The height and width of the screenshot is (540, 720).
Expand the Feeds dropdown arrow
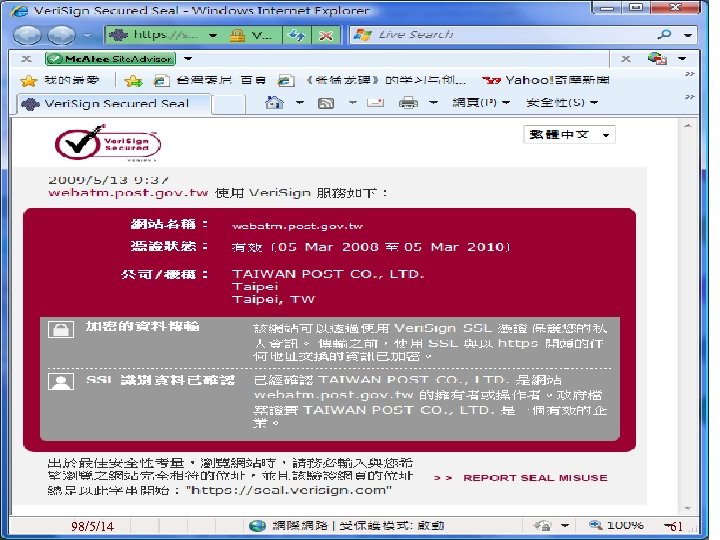tap(353, 102)
